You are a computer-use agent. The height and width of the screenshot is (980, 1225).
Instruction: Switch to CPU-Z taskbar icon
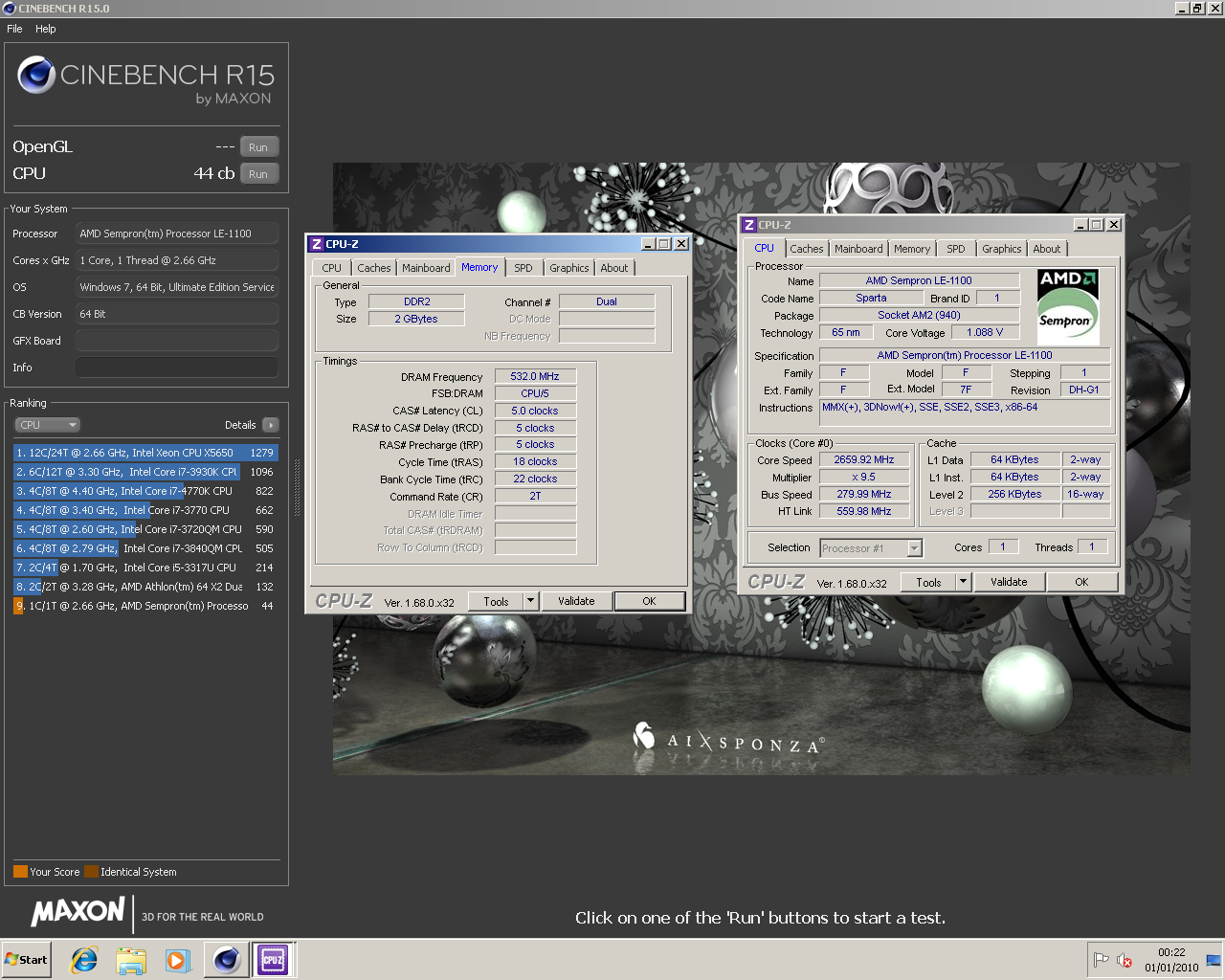pyautogui.click(x=273, y=960)
